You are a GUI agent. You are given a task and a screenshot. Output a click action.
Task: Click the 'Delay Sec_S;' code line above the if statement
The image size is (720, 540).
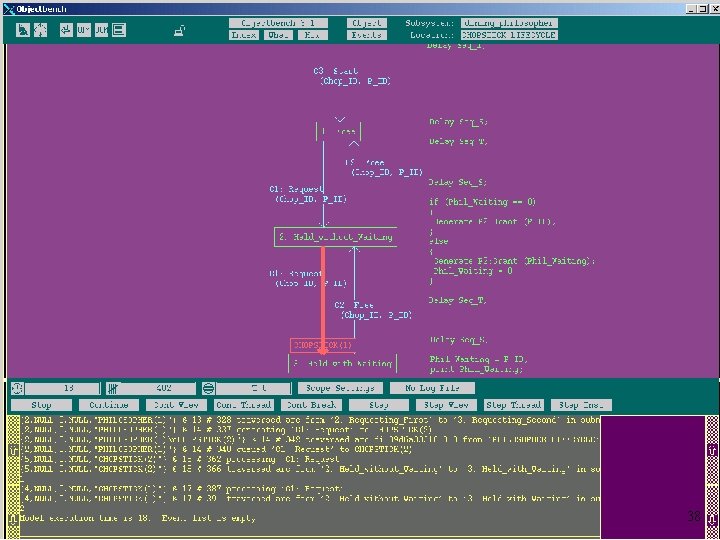tap(458, 182)
